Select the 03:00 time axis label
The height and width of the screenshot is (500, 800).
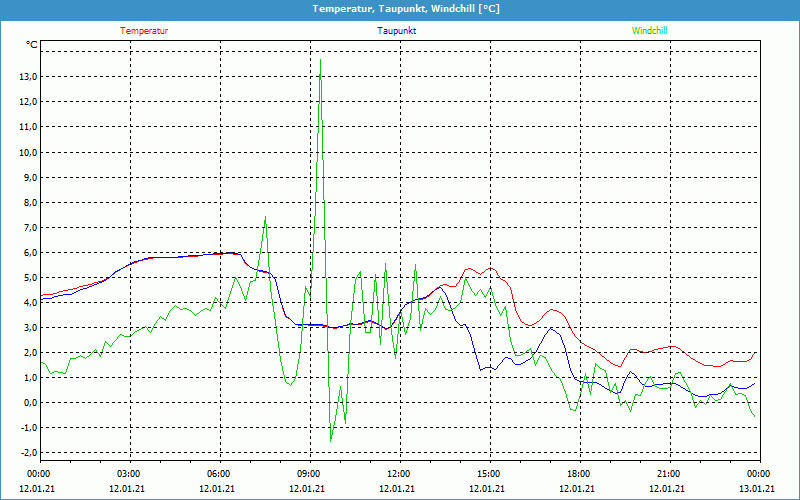click(x=129, y=473)
